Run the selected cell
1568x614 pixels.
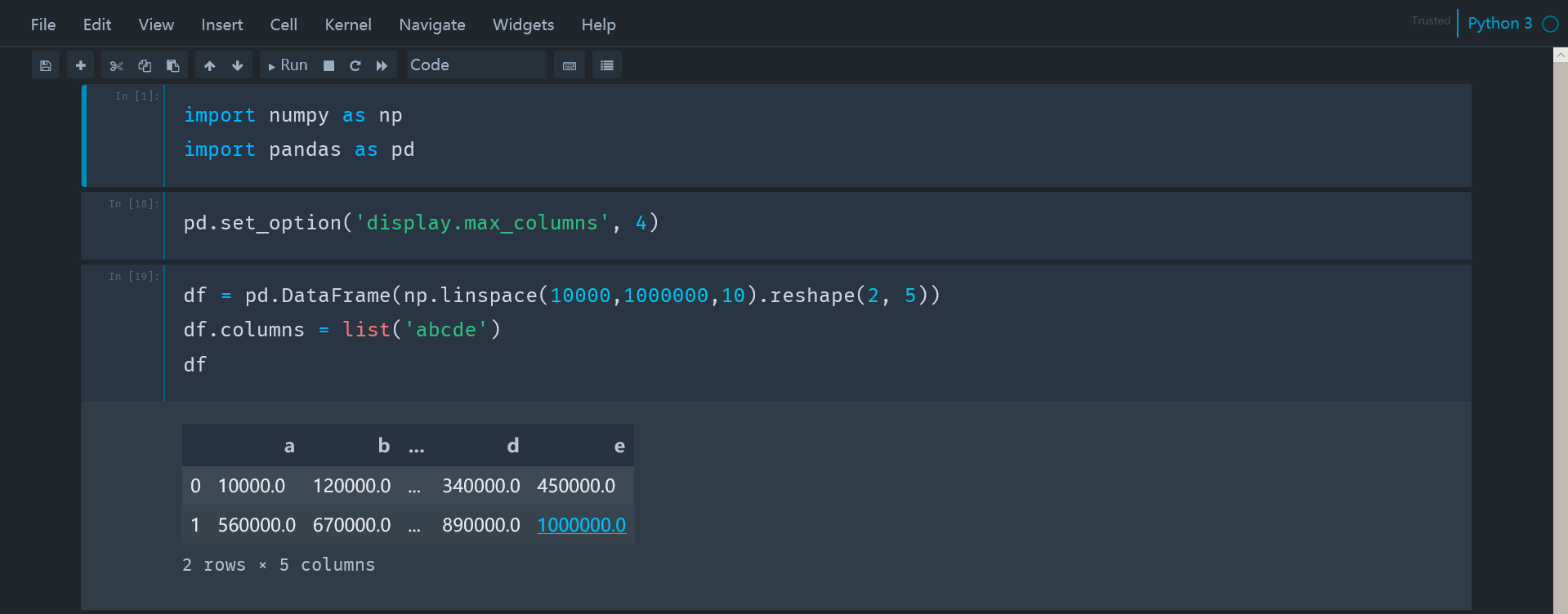tap(288, 65)
